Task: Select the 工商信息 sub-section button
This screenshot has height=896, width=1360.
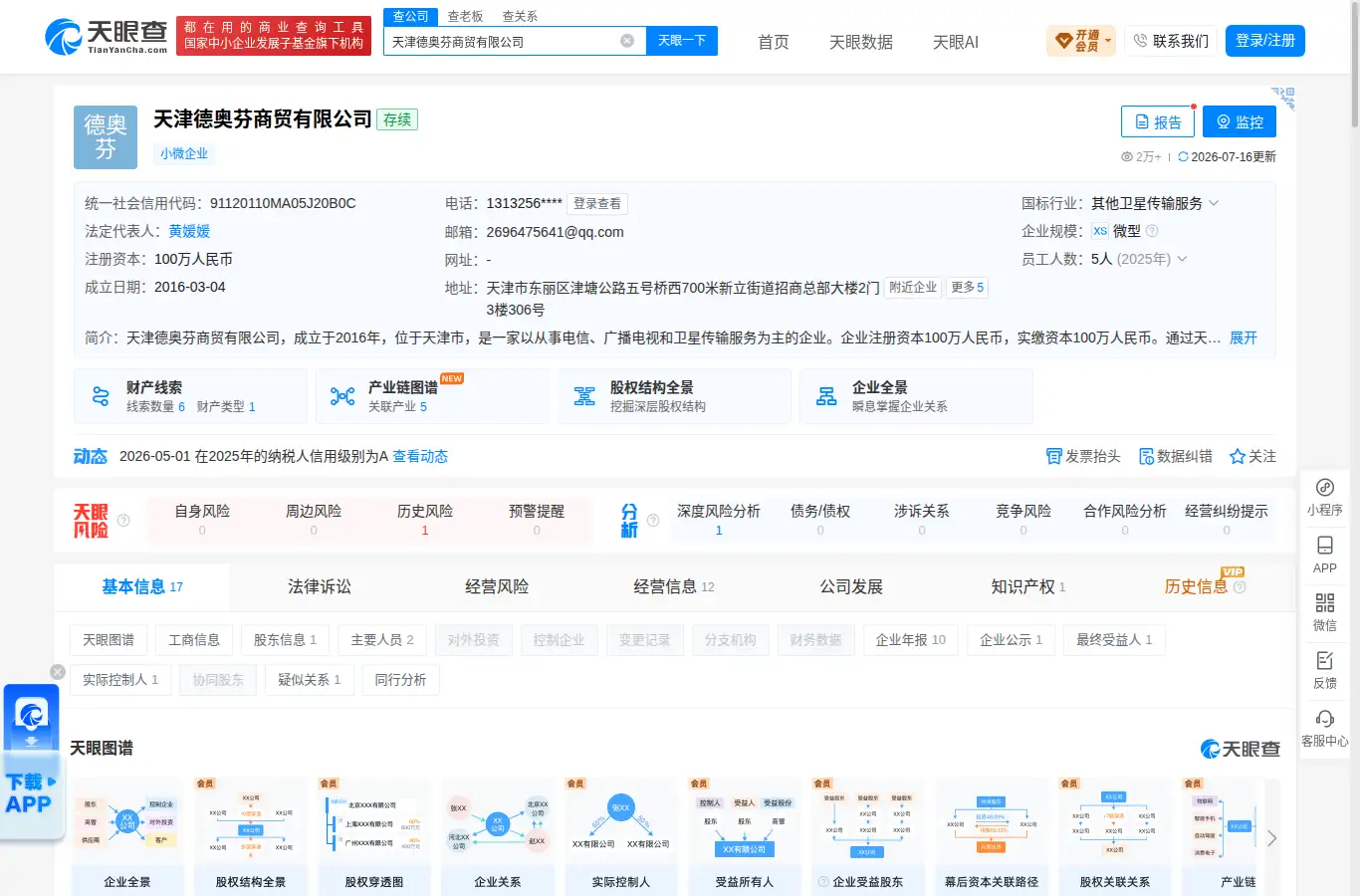Action: [194, 640]
